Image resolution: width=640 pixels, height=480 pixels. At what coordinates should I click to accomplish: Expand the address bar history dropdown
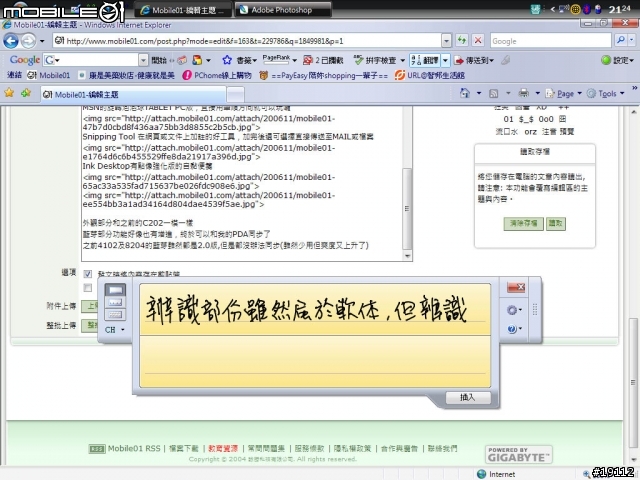tap(446, 41)
